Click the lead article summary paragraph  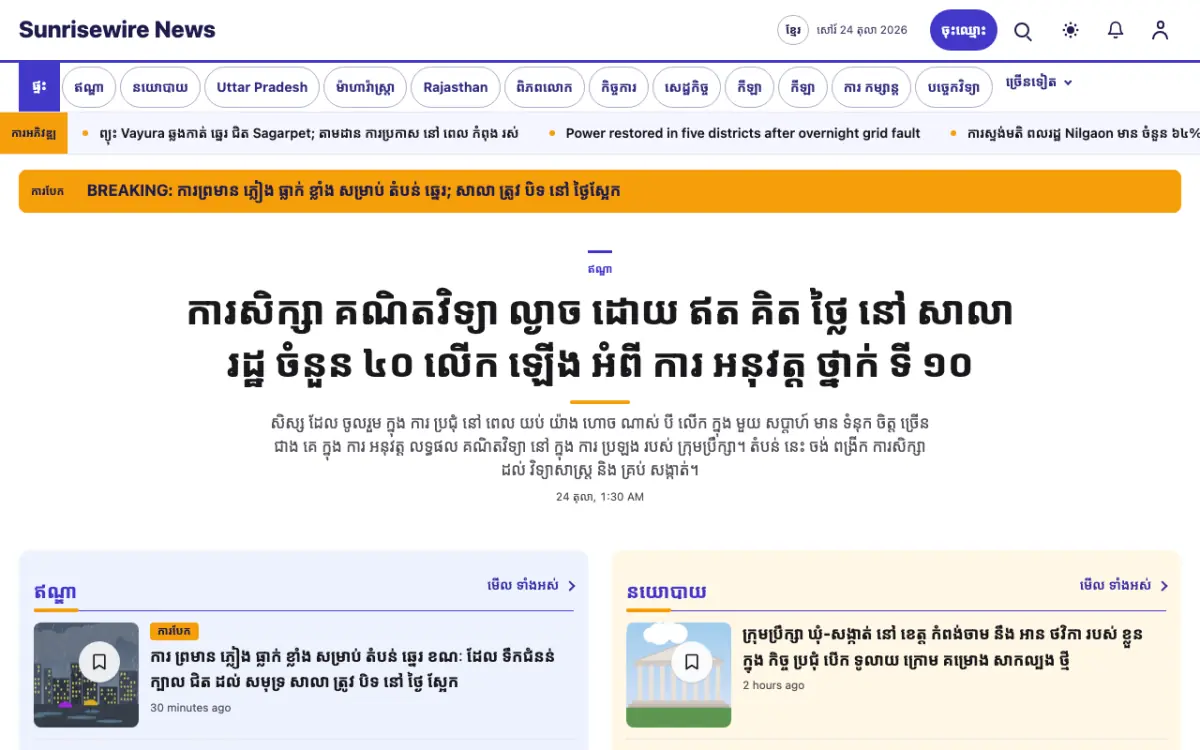600,446
